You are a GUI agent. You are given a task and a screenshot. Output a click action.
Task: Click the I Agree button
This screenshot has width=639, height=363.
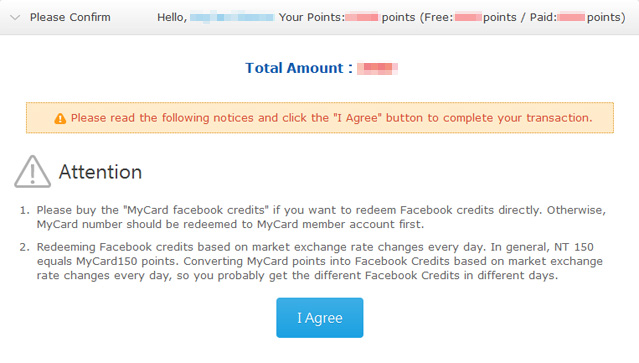(320, 318)
